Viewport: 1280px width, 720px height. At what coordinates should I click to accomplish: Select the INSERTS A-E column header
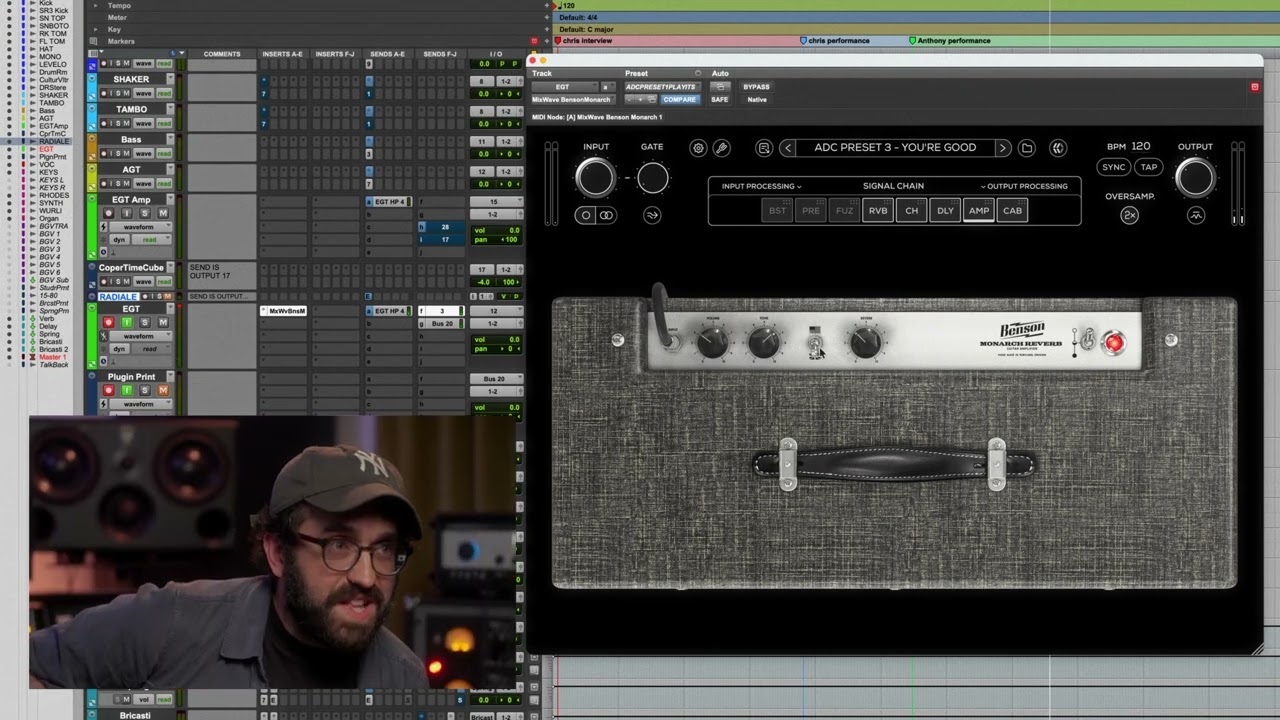click(x=282, y=54)
